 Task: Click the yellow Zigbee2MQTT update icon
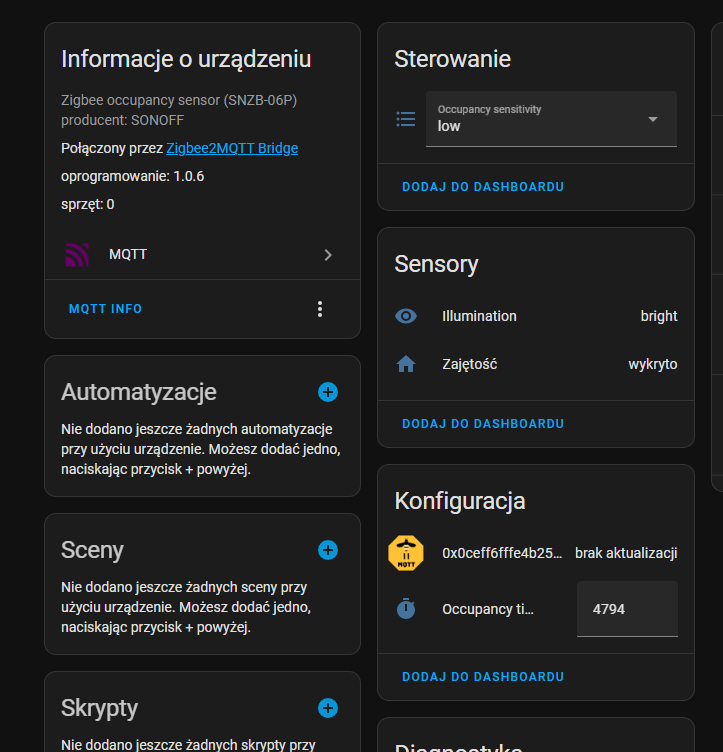click(406, 553)
